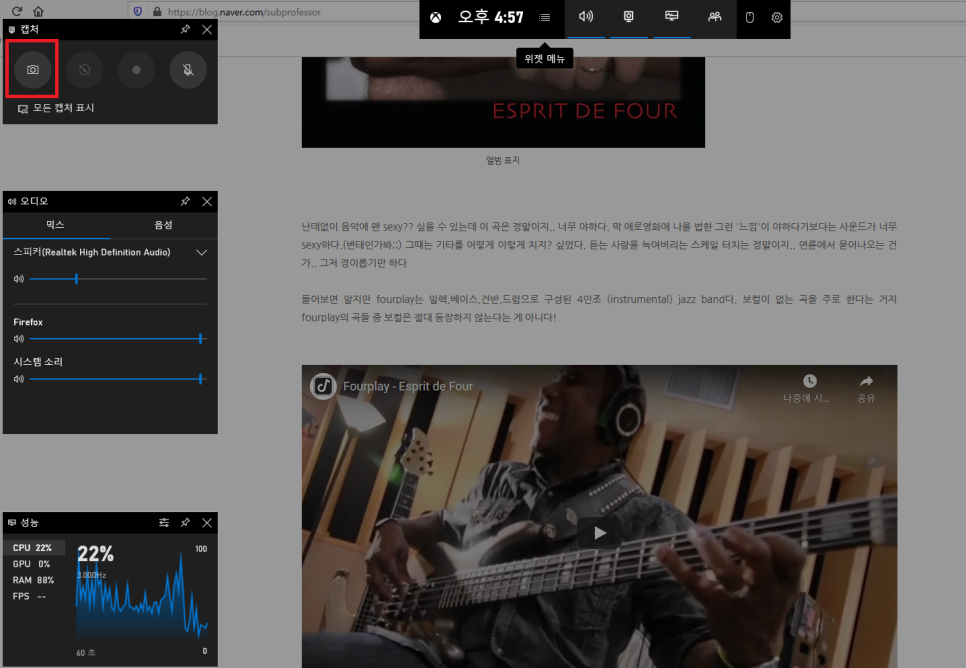This screenshot has height=668, width=966.
Task: Open Xbox Social from Game Bar
Action: point(715,17)
